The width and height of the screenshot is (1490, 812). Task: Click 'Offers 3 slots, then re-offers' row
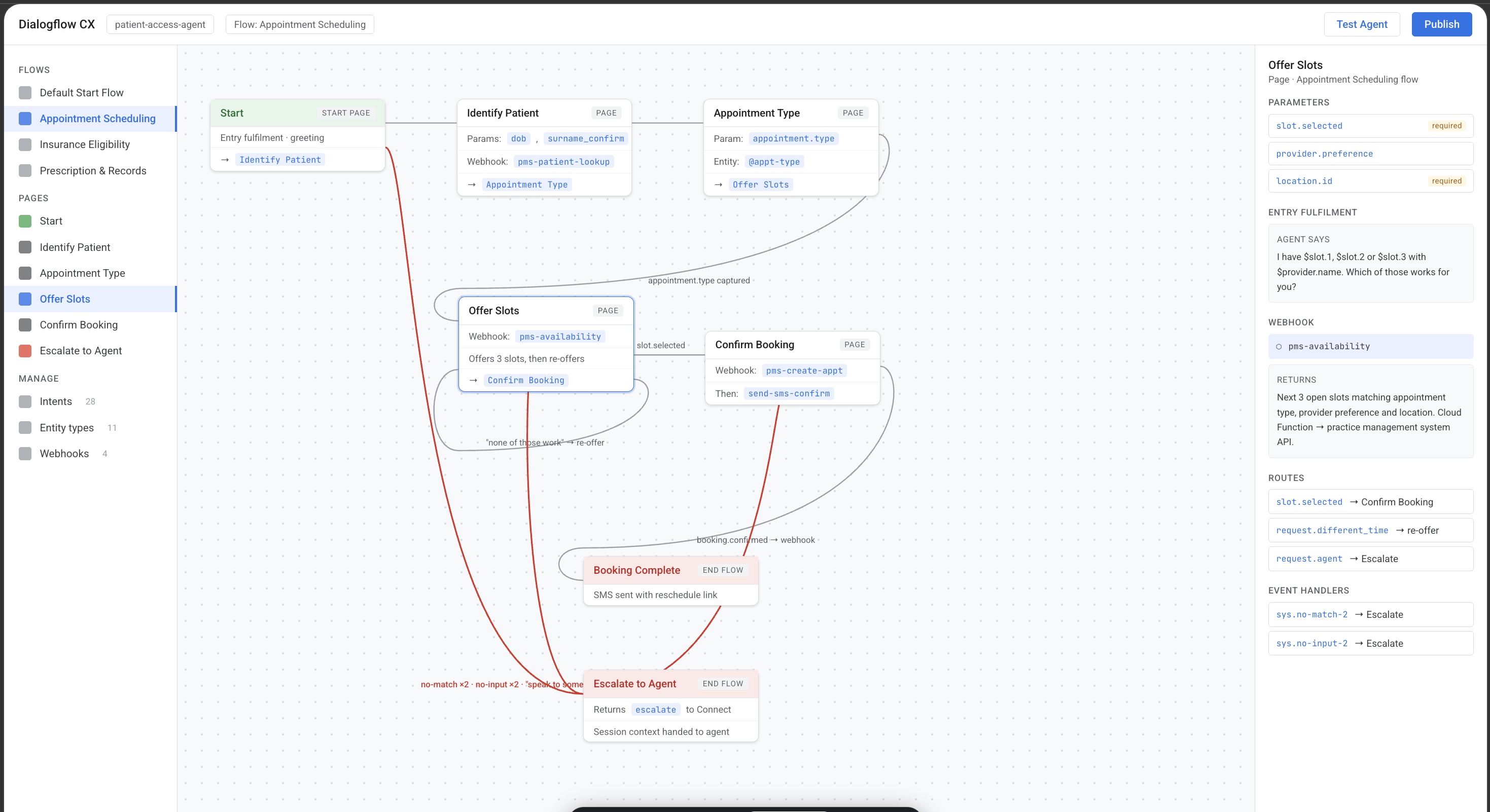pos(546,359)
